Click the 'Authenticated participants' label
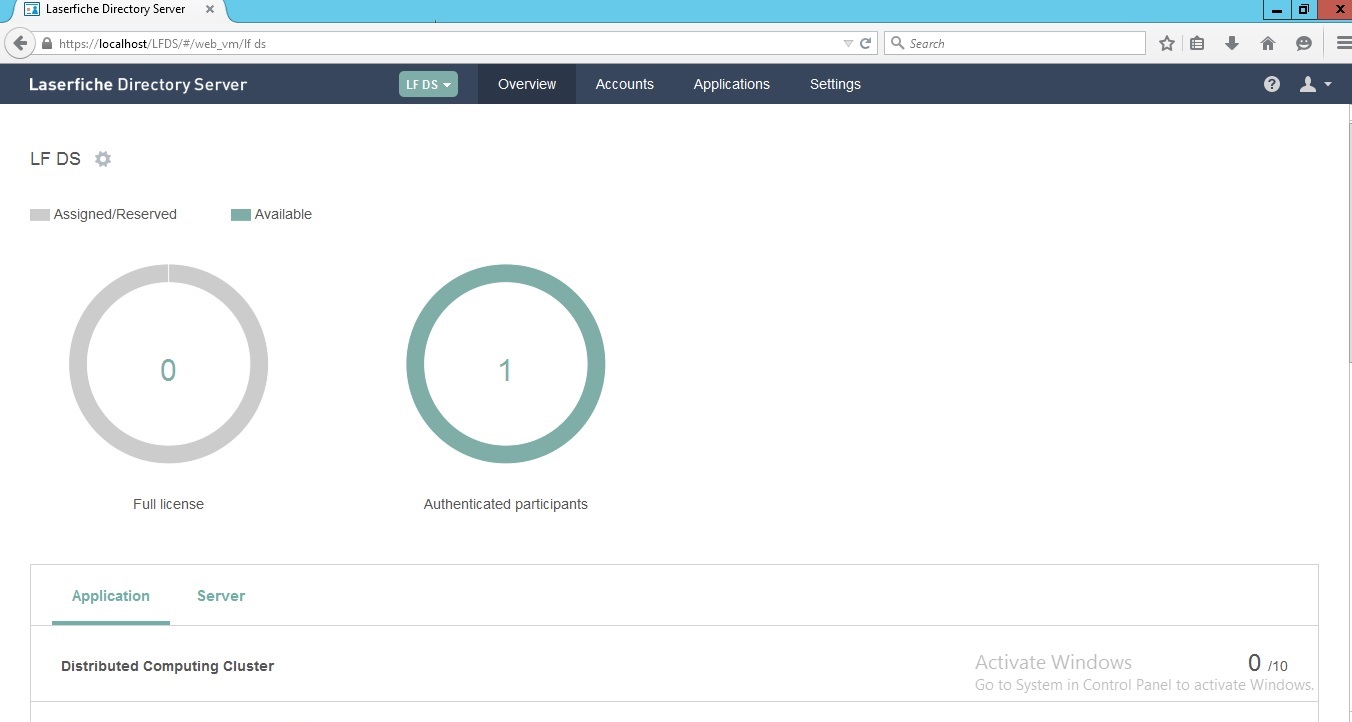This screenshot has height=722, width=1352. pyautogui.click(x=506, y=504)
